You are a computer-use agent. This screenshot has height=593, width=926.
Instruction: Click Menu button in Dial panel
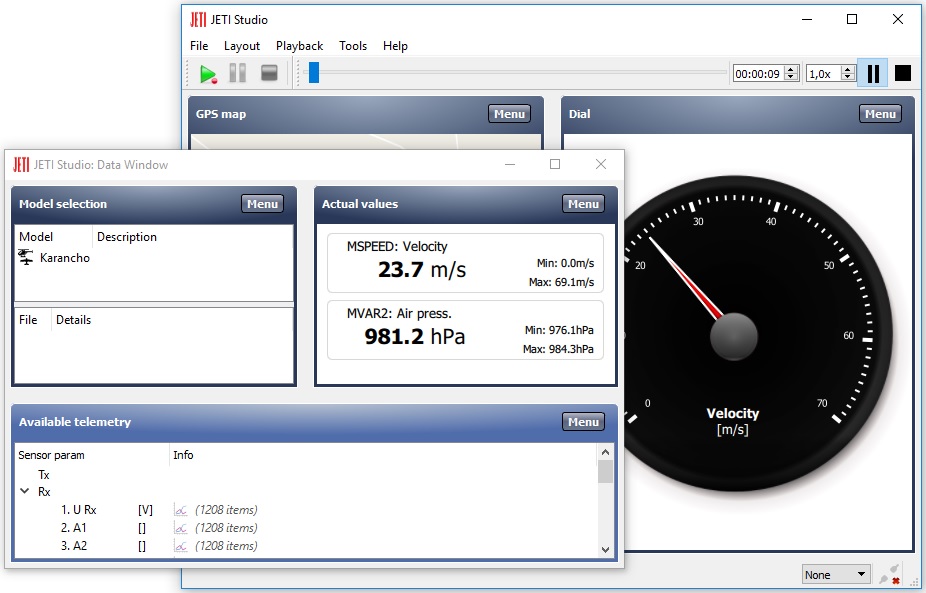tap(880, 114)
